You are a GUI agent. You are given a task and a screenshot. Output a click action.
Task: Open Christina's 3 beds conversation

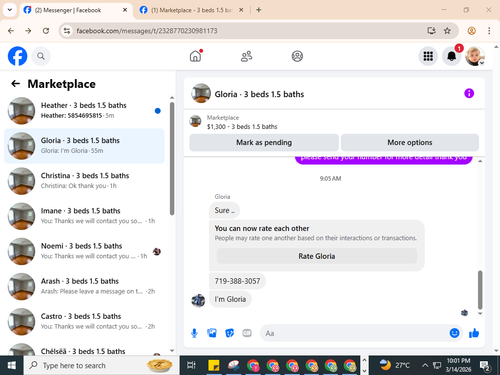pyautogui.click(x=84, y=181)
